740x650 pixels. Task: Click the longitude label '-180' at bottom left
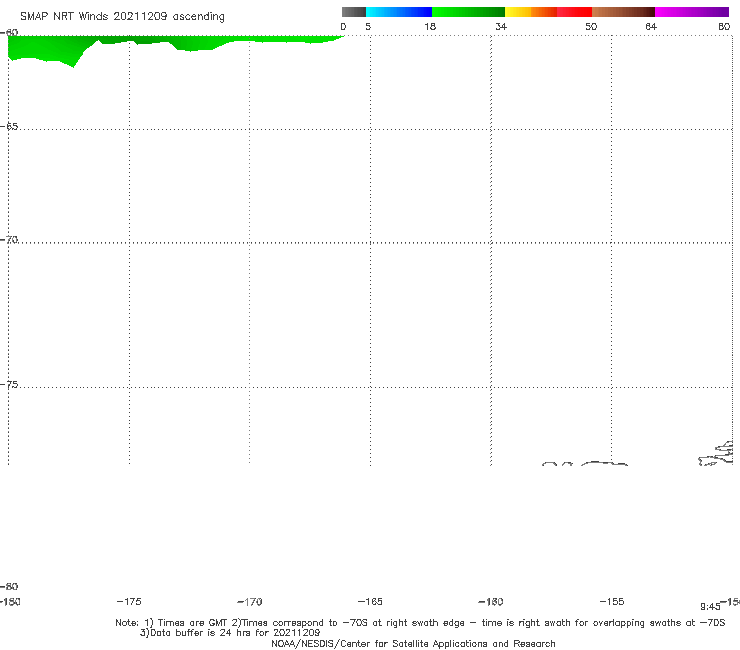(10, 601)
